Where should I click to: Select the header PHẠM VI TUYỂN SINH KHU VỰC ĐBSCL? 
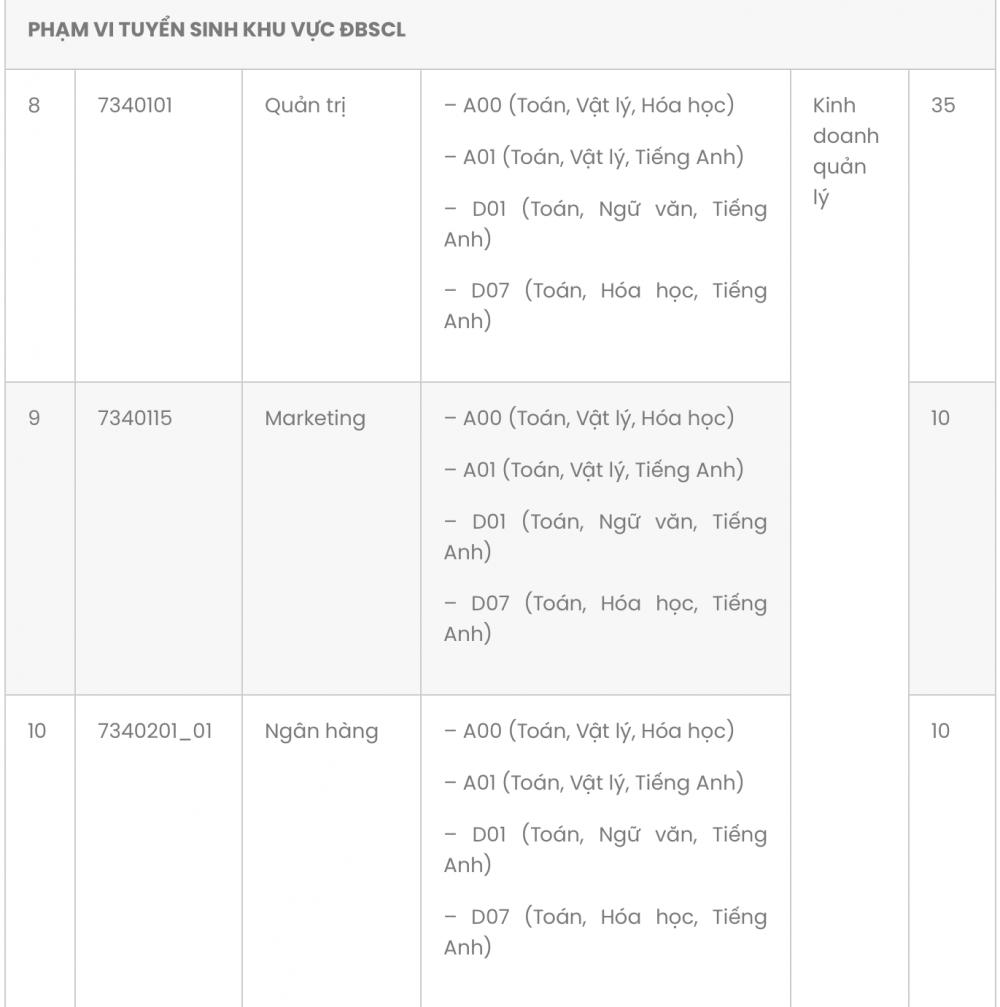click(216, 30)
